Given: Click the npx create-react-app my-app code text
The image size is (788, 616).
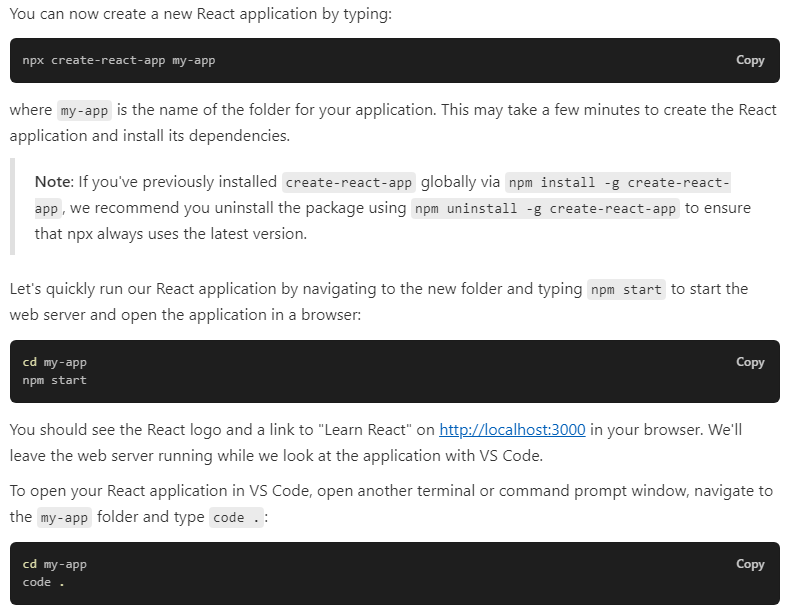Looking at the screenshot, I should point(119,60).
